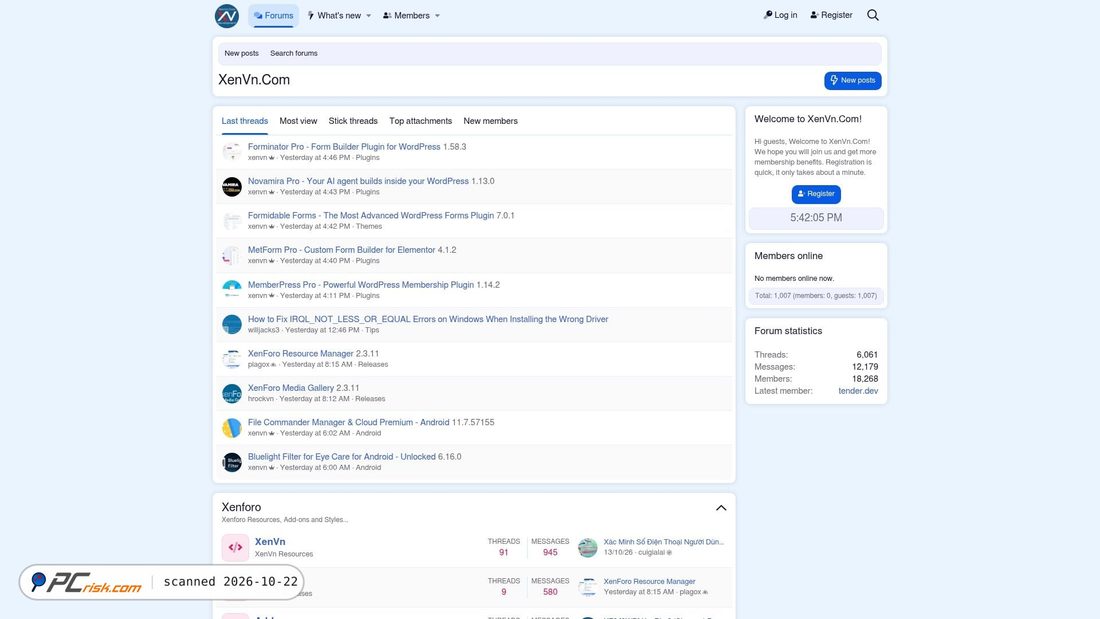Open willjacks3 user profile link
This screenshot has height=619, width=1100.
pyautogui.click(x=263, y=330)
